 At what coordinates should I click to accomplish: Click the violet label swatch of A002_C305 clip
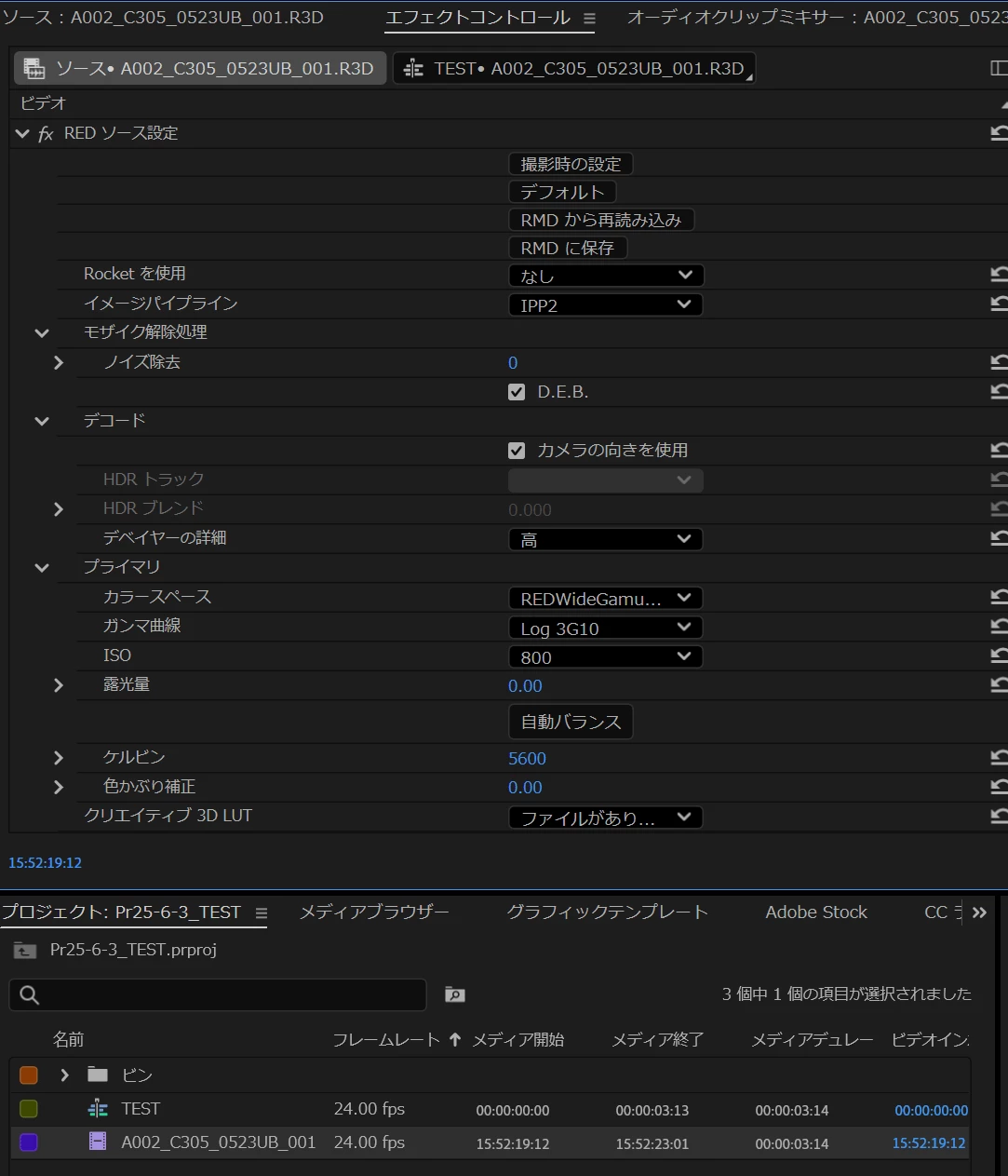coord(29,1142)
